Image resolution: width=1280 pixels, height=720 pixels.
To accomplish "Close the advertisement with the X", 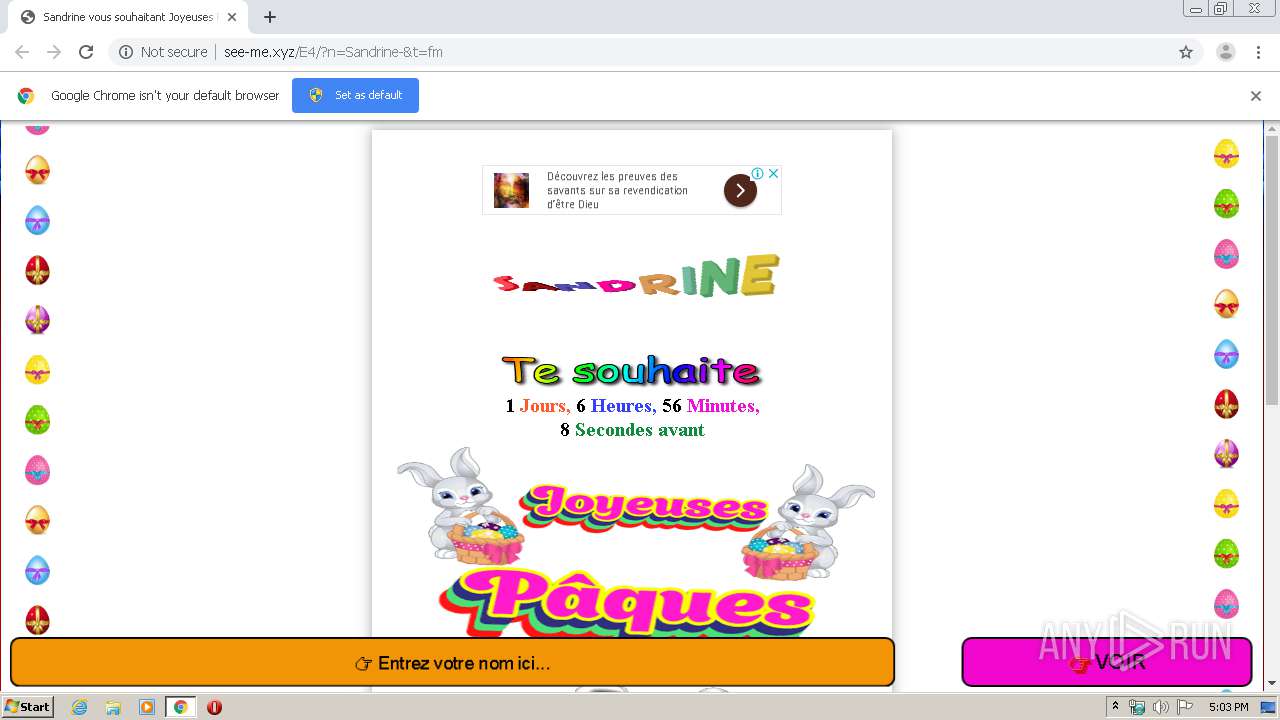I will 773,173.
